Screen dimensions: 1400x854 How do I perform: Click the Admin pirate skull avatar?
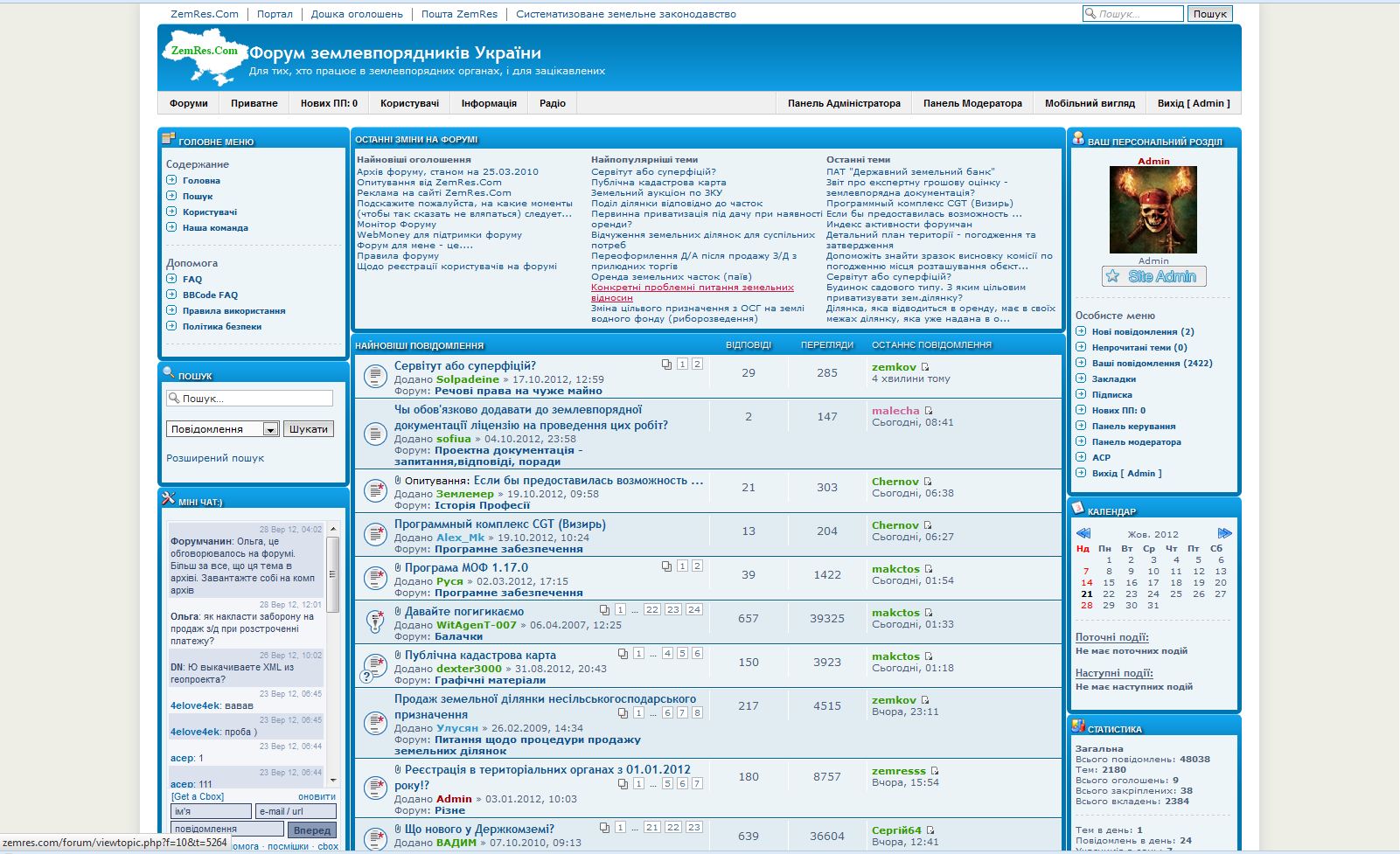pos(1153,210)
